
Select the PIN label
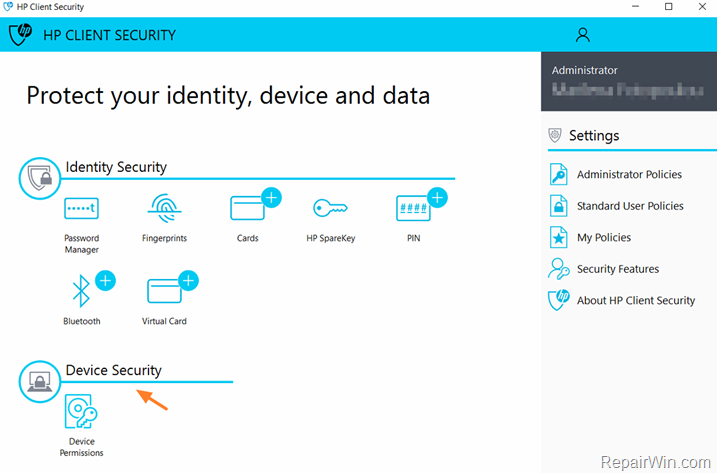413,238
